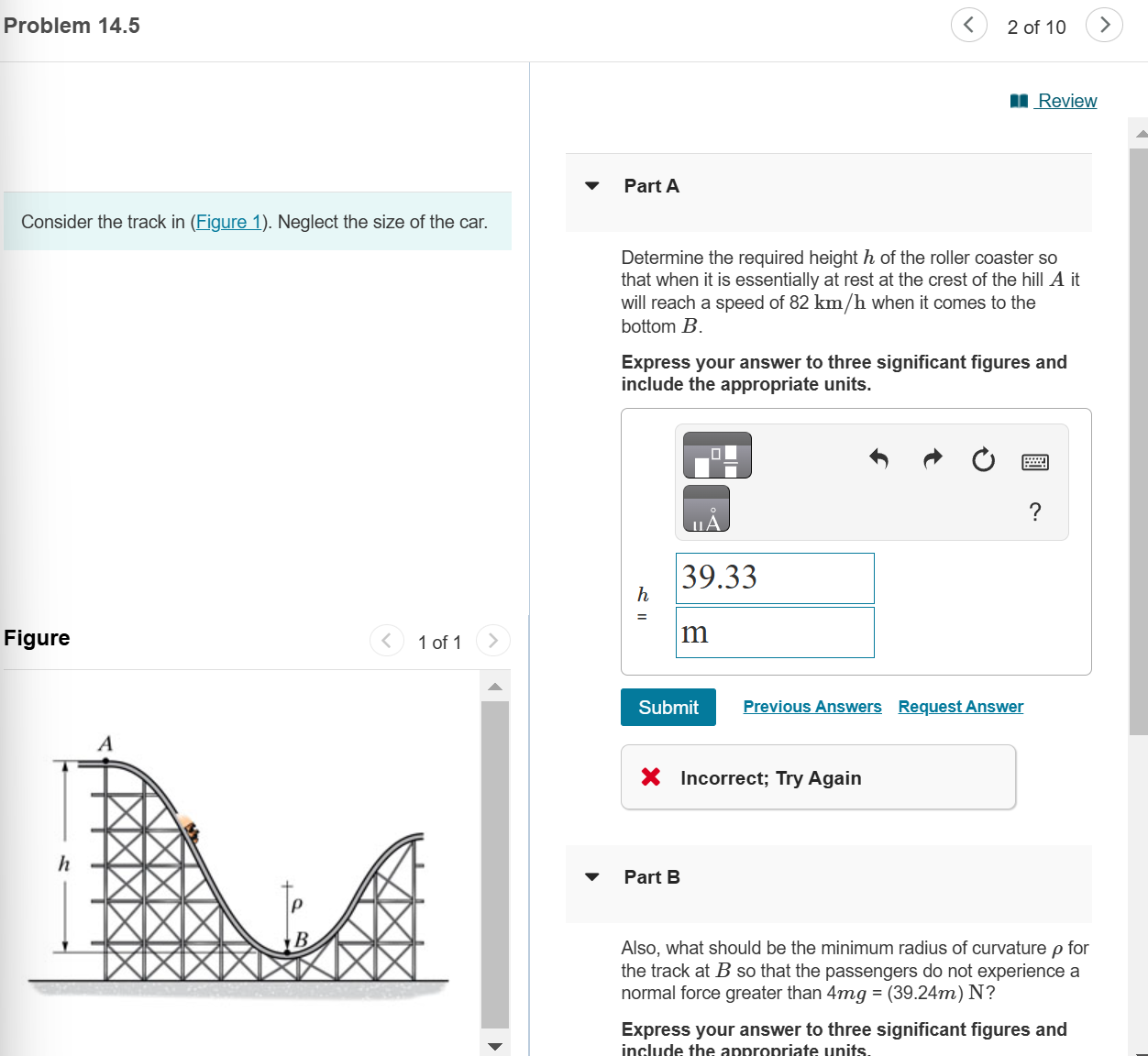Viewport: 1148px width, 1056px height.
Task: Open the Figure 1 link
Action: (227, 222)
